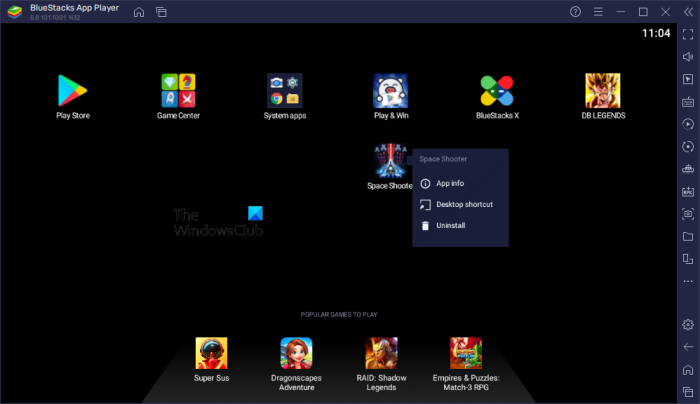Viewport: 700px width, 404px height.
Task: Click the home icon in the title bar
Action: [x=139, y=12]
